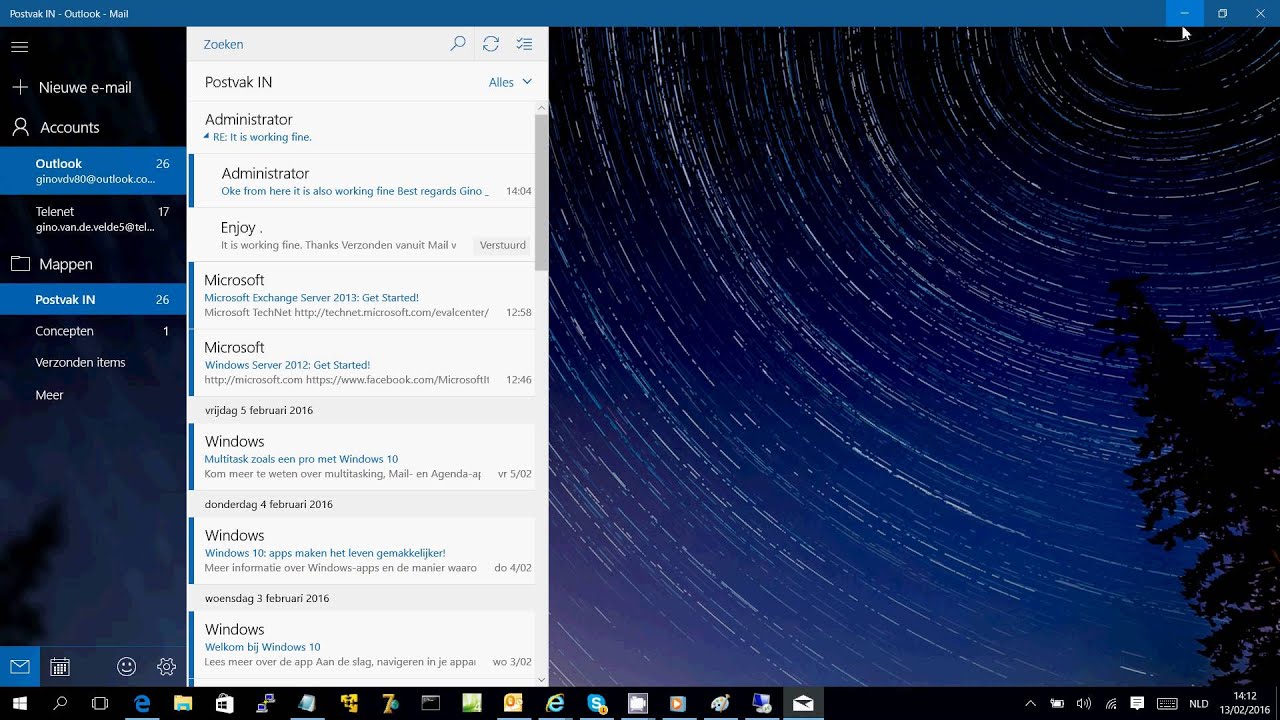Launch Microsoft Edge from the taskbar
The width and height of the screenshot is (1280, 720).
(x=142, y=703)
